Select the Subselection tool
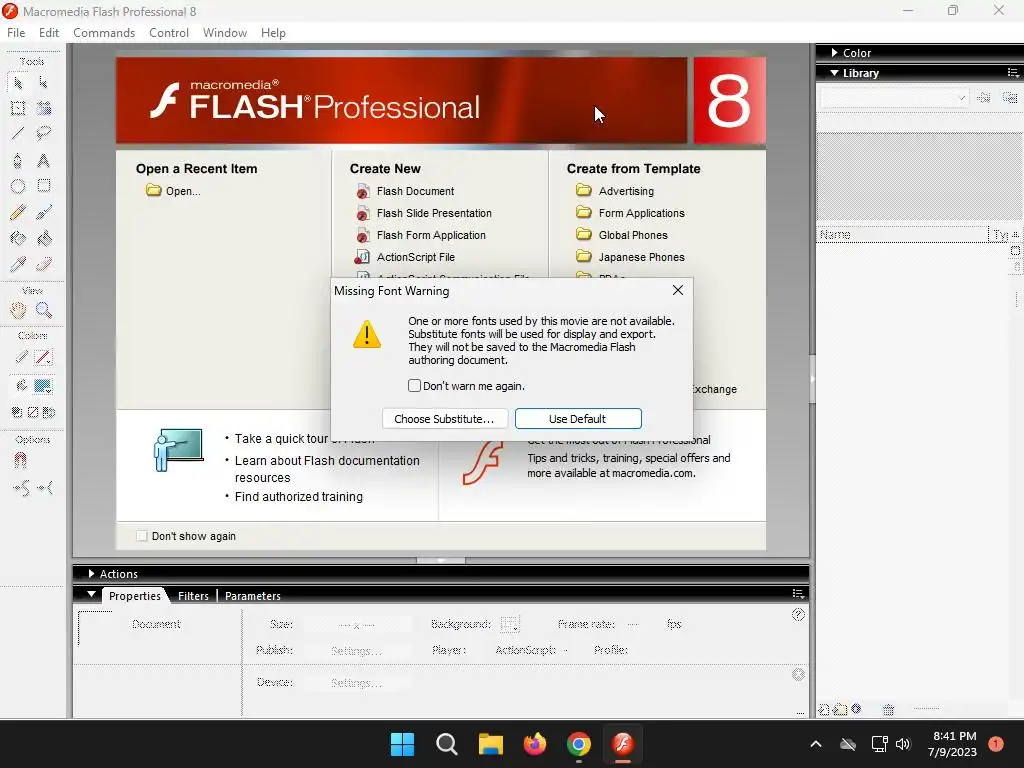 (x=44, y=83)
